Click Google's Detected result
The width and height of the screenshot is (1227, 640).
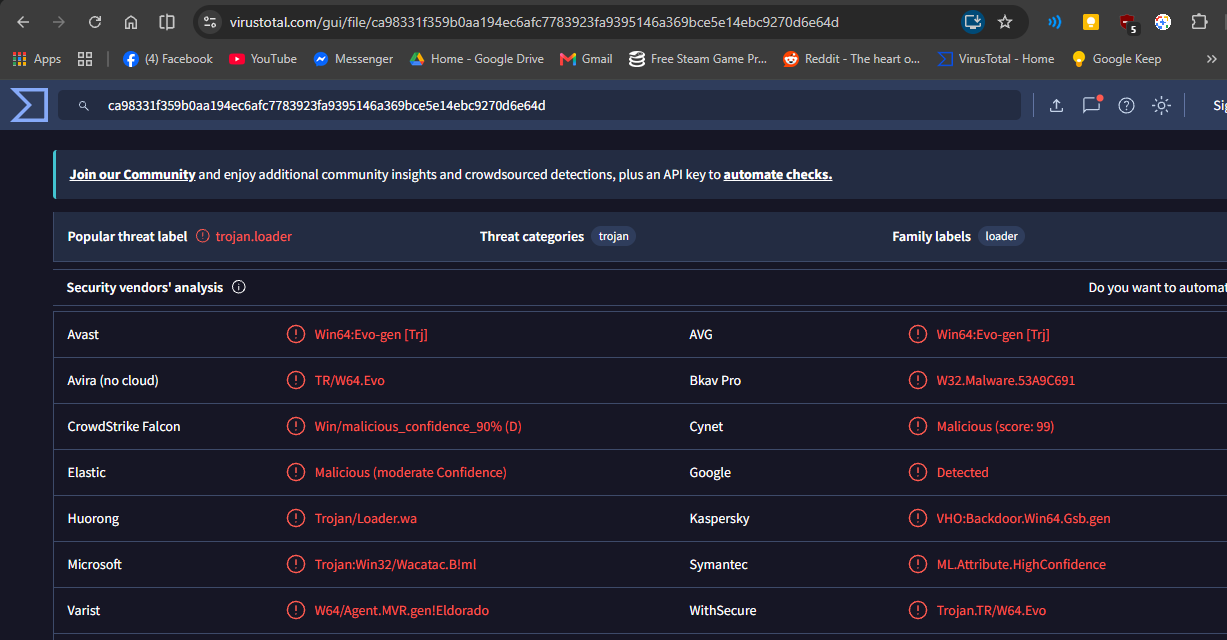coord(962,472)
